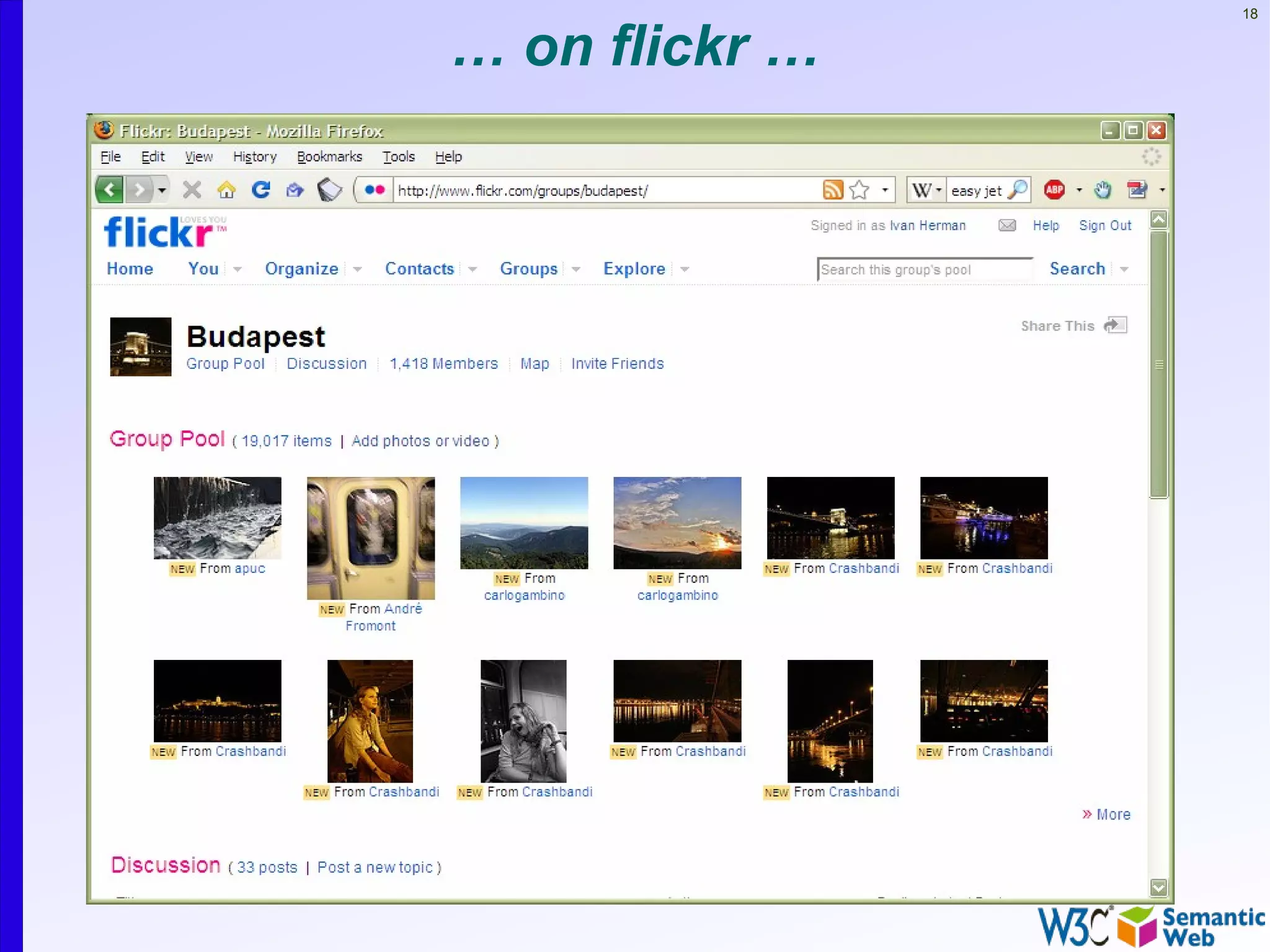This screenshot has height=952, width=1270.
Task: Bookmark page with the star icon
Action: [859, 190]
